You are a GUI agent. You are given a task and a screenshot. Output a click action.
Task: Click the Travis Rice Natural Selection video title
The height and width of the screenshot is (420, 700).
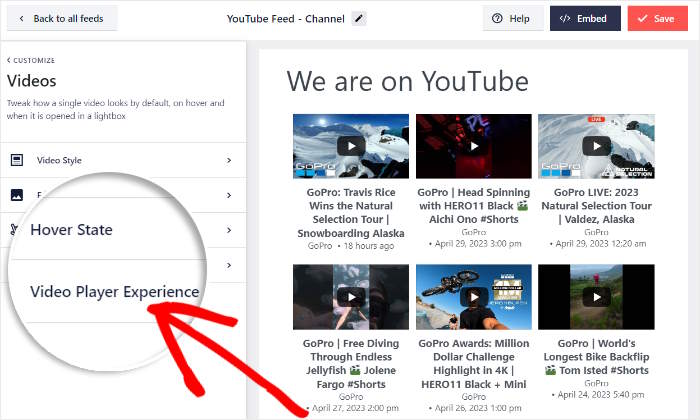point(351,213)
